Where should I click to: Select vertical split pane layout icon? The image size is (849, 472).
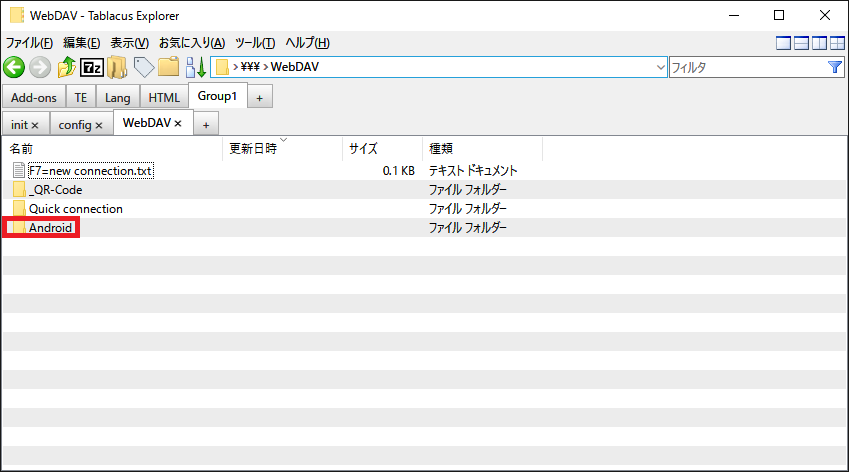tap(819, 43)
